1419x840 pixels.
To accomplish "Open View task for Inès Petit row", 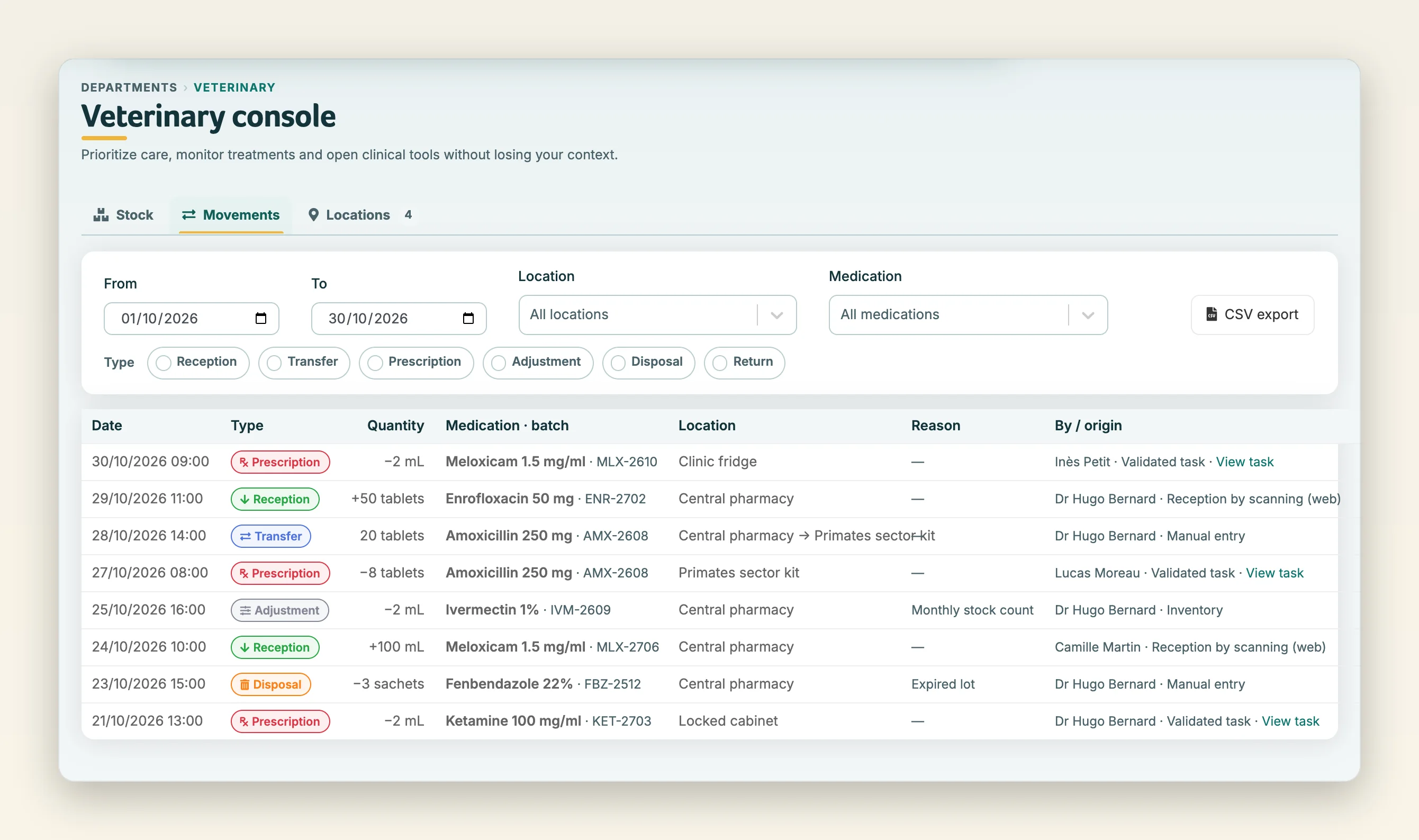I will (x=1244, y=462).
